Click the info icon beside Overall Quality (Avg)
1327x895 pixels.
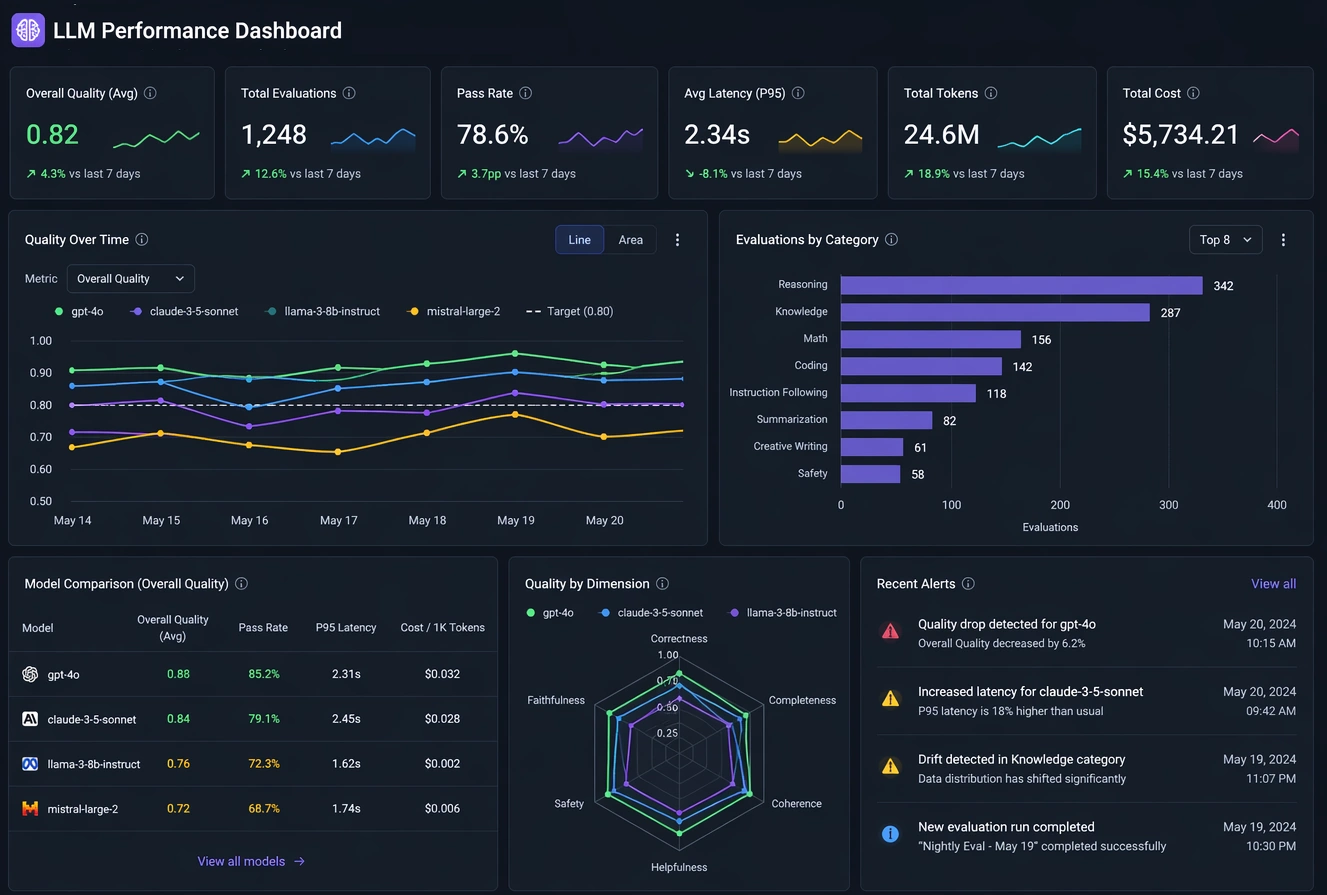[151, 93]
